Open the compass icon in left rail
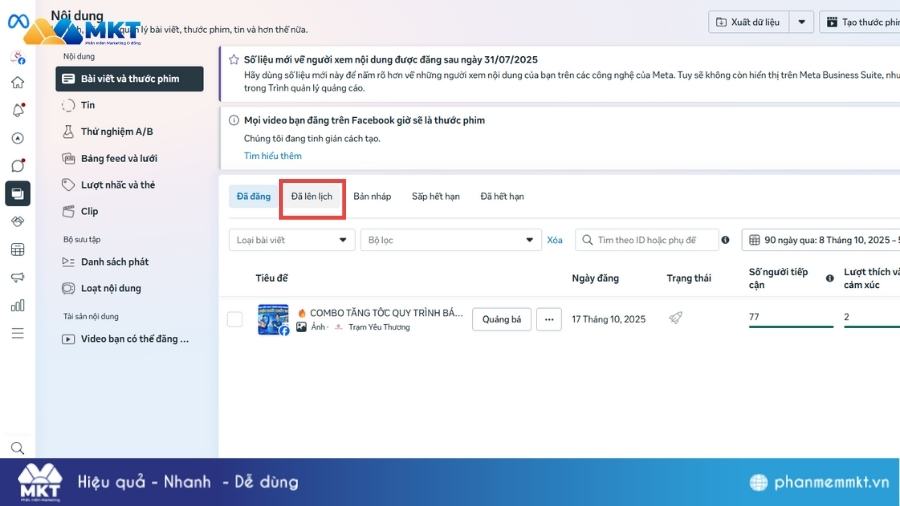Image resolution: width=900 pixels, height=506 pixels. click(x=18, y=138)
